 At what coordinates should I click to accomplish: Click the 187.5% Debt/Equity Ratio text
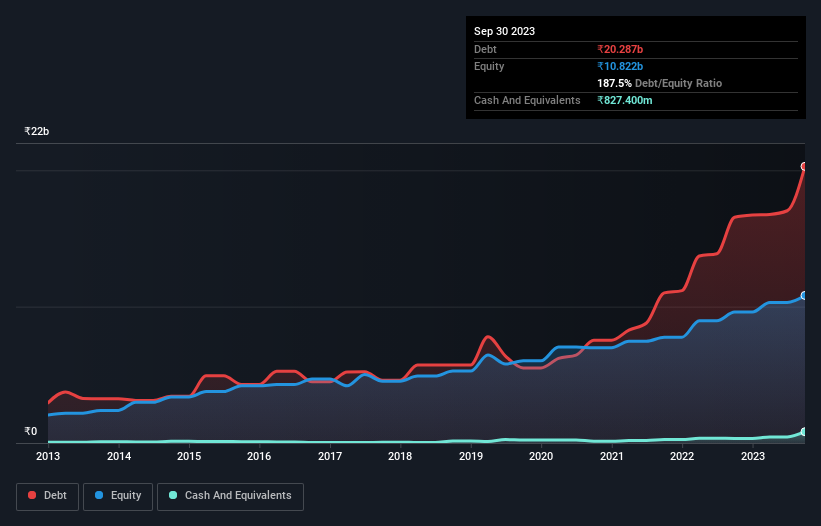(x=659, y=83)
